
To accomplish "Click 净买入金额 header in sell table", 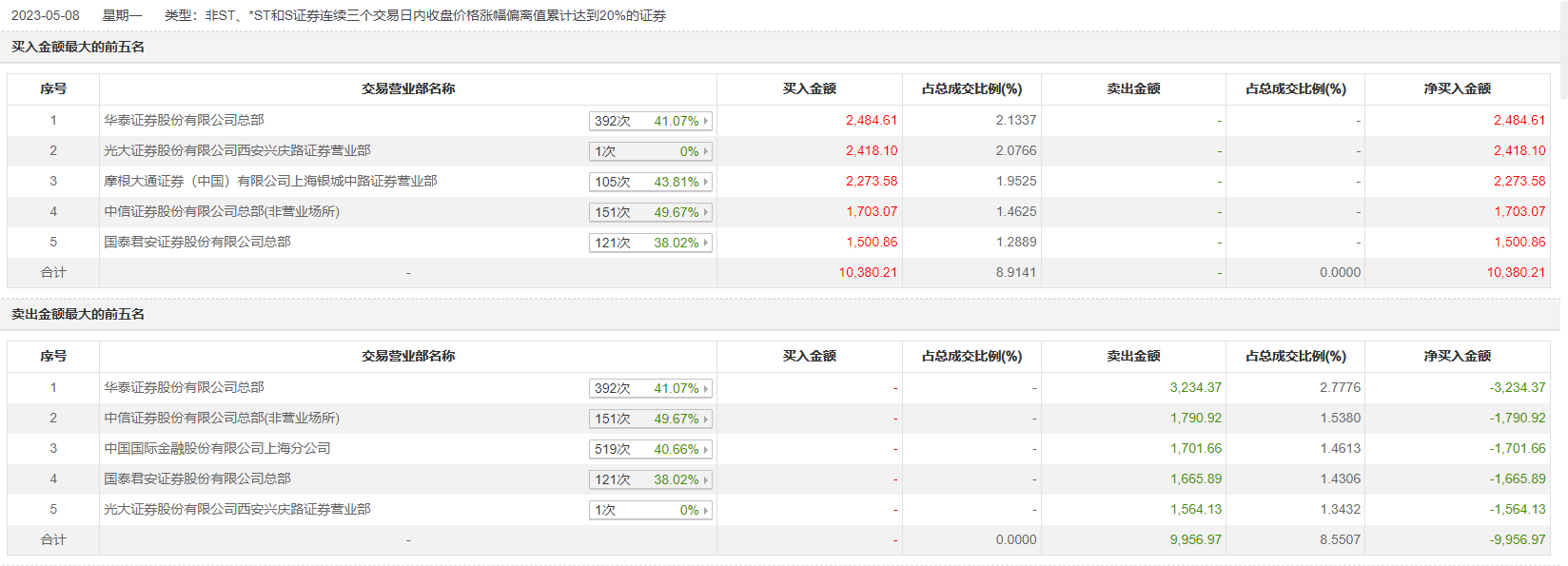I will coord(1458,356).
